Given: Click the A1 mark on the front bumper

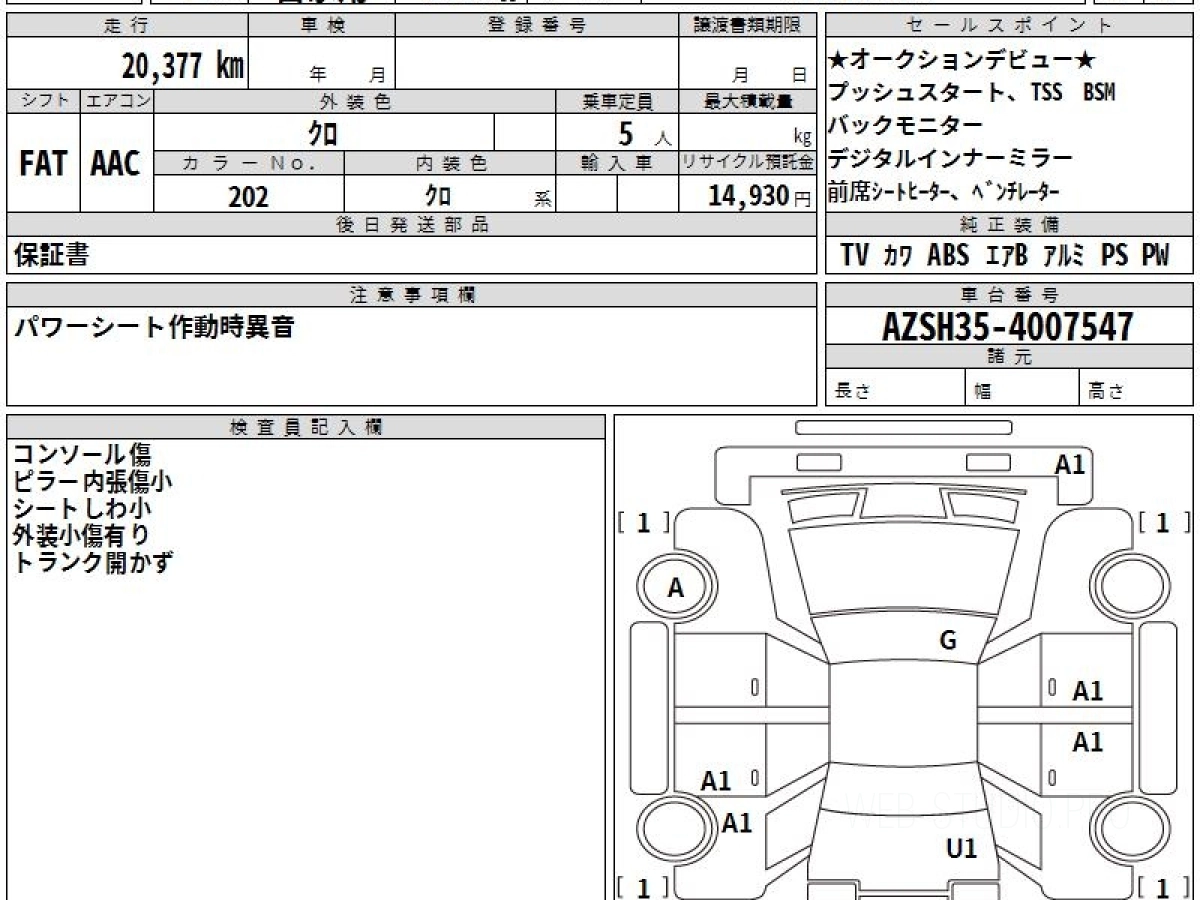Looking at the screenshot, I should (1070, 464).
